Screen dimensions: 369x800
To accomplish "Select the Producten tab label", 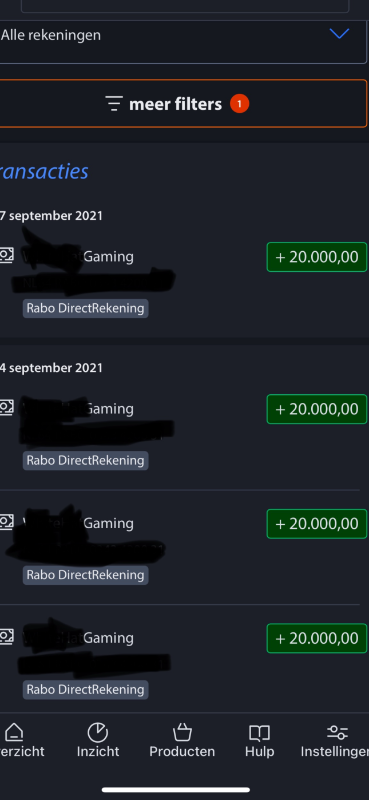I will (182, 752).
